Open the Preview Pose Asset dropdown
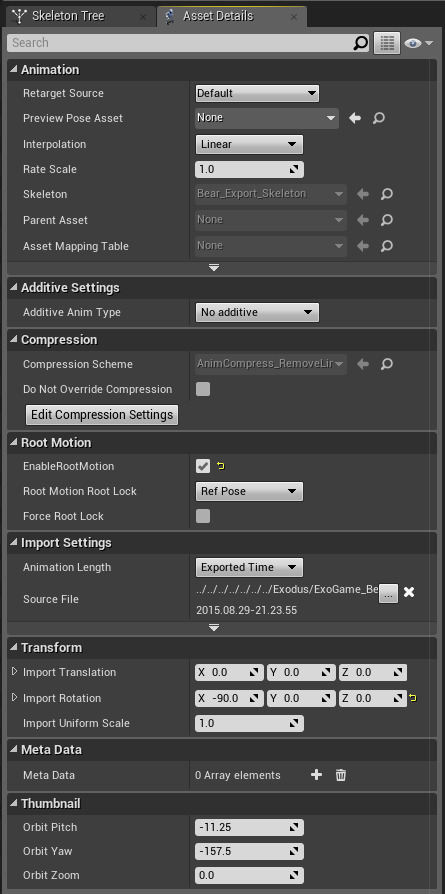 pyautogui.click(x=267, y=117)
